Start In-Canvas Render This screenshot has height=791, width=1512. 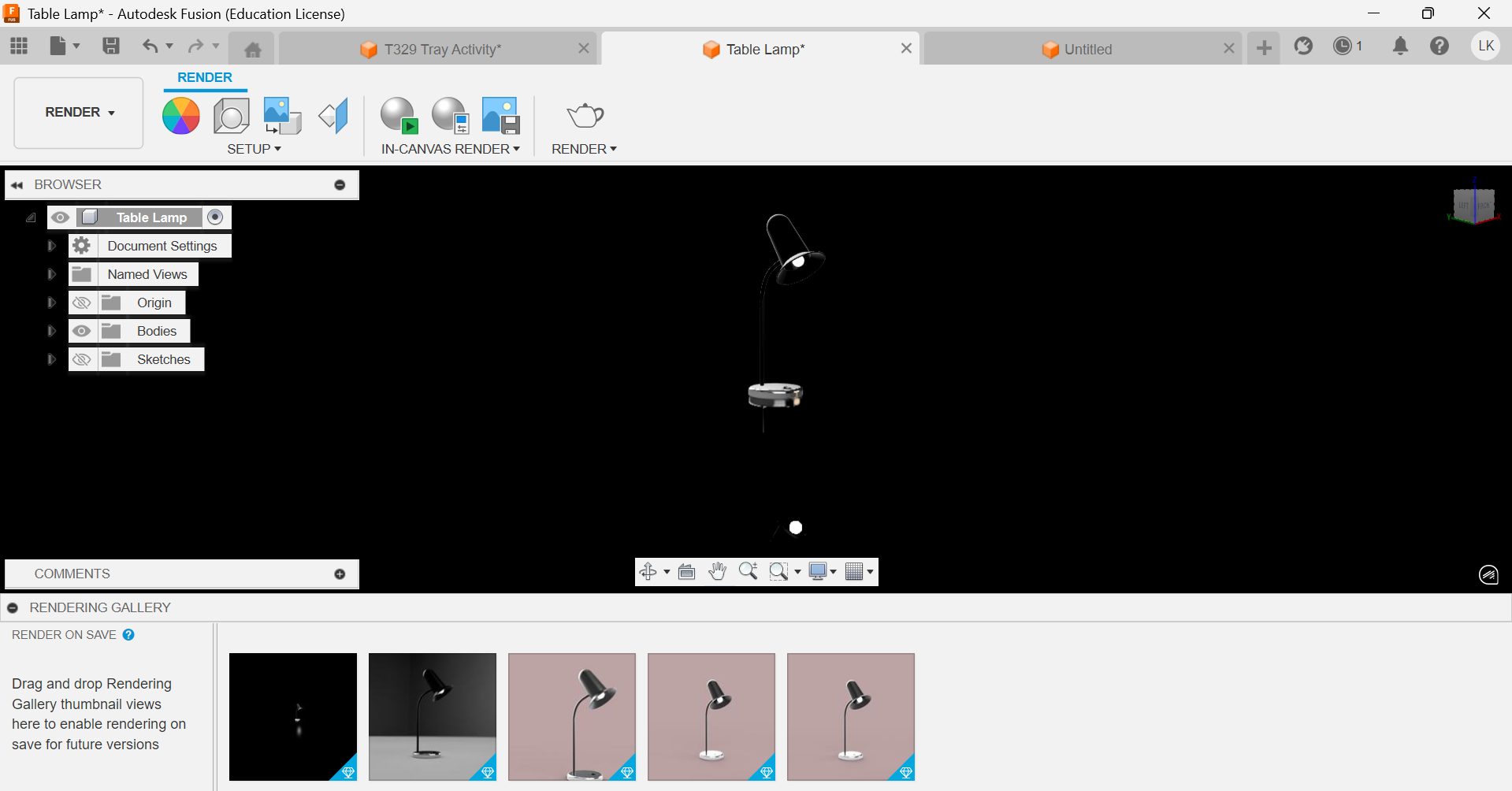tap(399, 116)
